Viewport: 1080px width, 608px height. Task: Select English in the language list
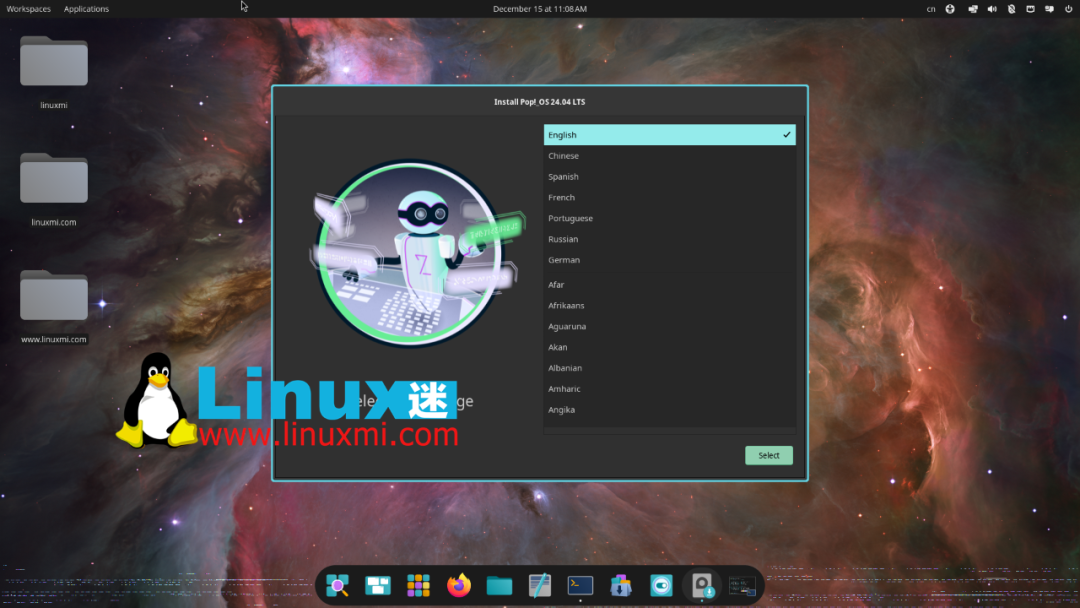pyautogui.click(x=669, y=135)
